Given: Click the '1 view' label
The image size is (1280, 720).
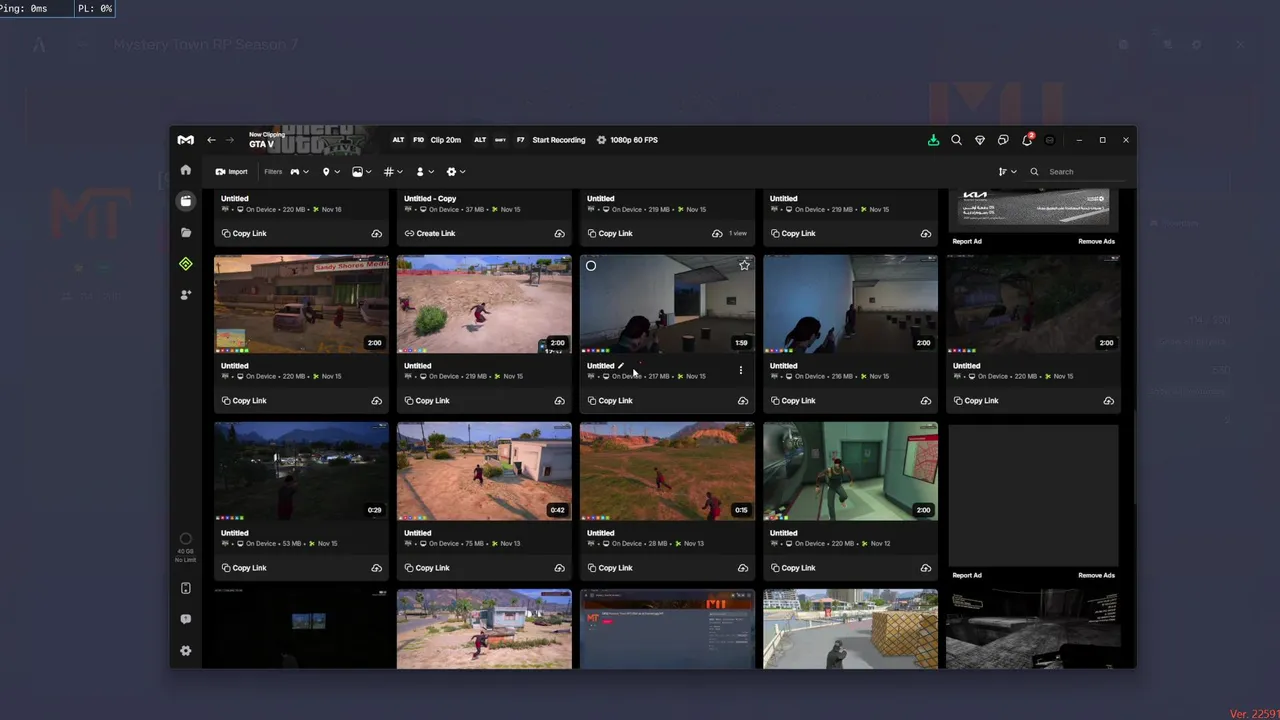Looking at the screenshot, I should (x=738, y=233).
